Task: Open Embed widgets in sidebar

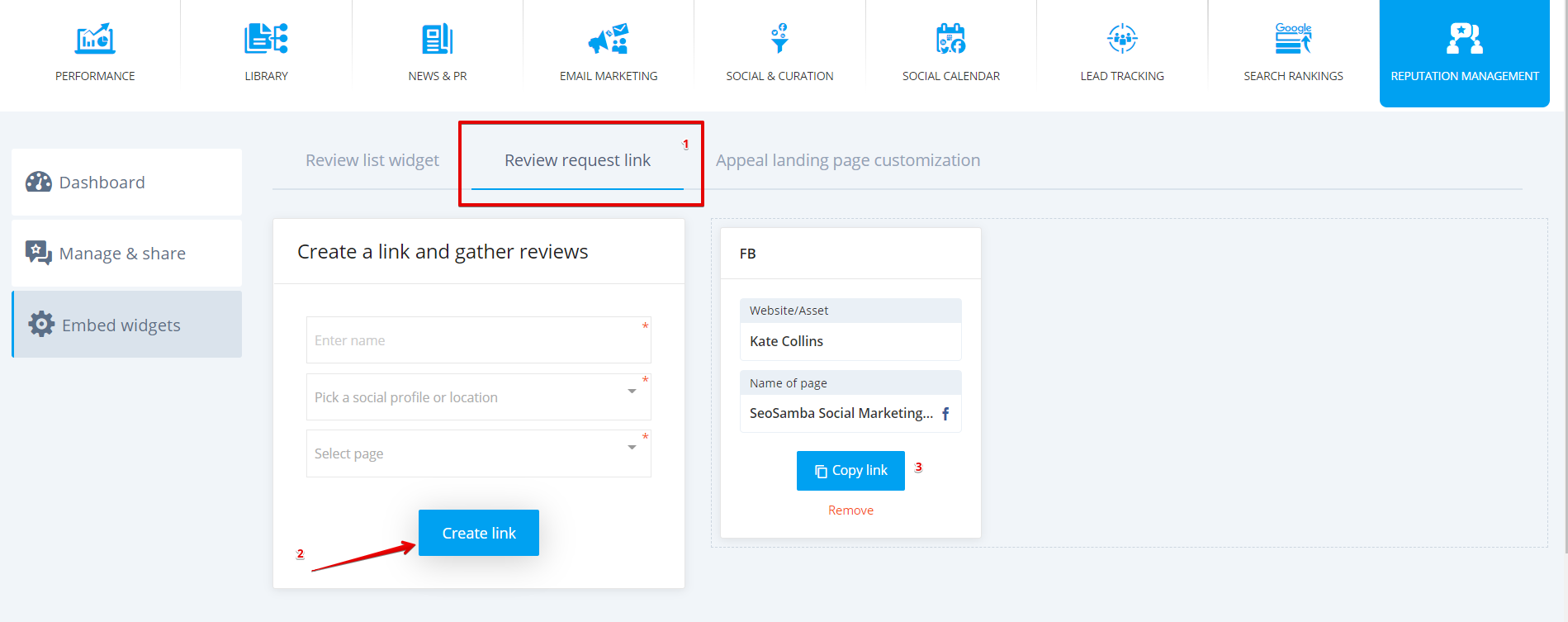Action: point(126,324)
